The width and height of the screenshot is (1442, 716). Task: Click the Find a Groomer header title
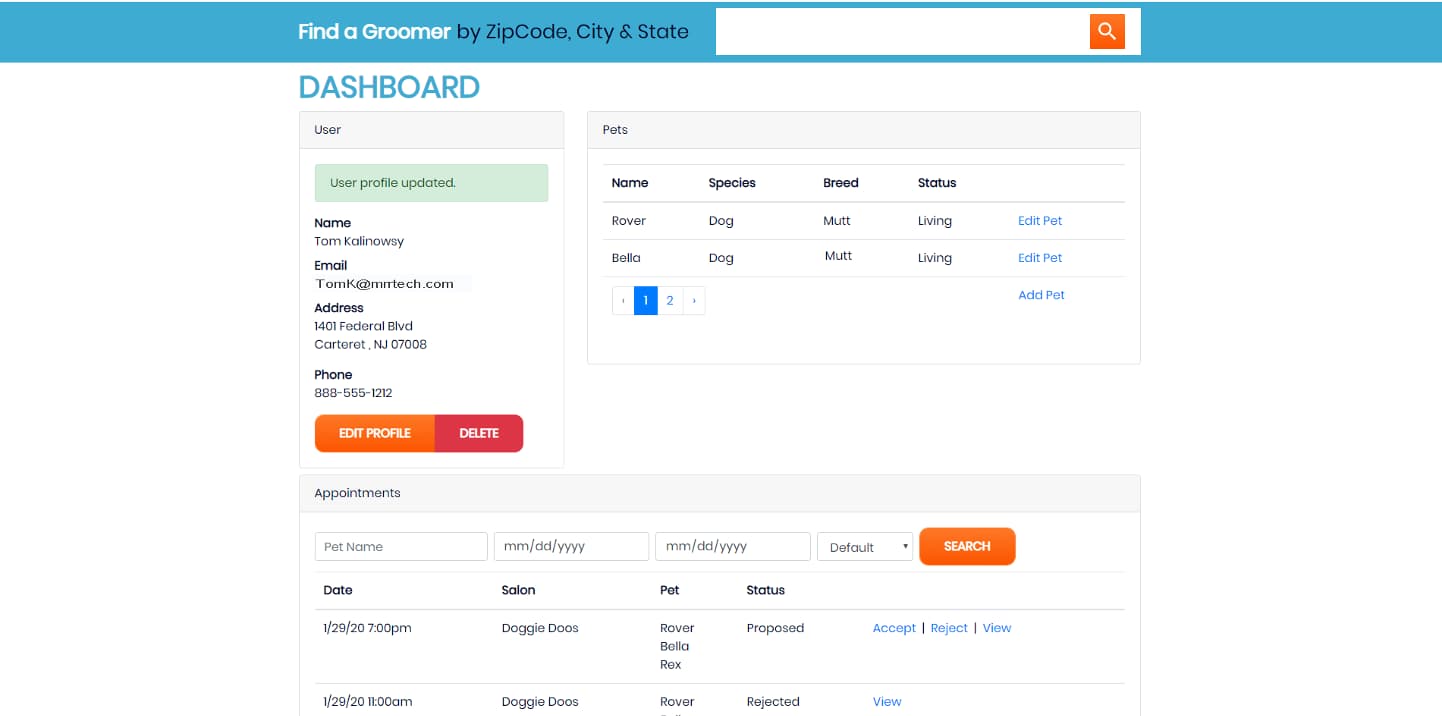[374, 31]
